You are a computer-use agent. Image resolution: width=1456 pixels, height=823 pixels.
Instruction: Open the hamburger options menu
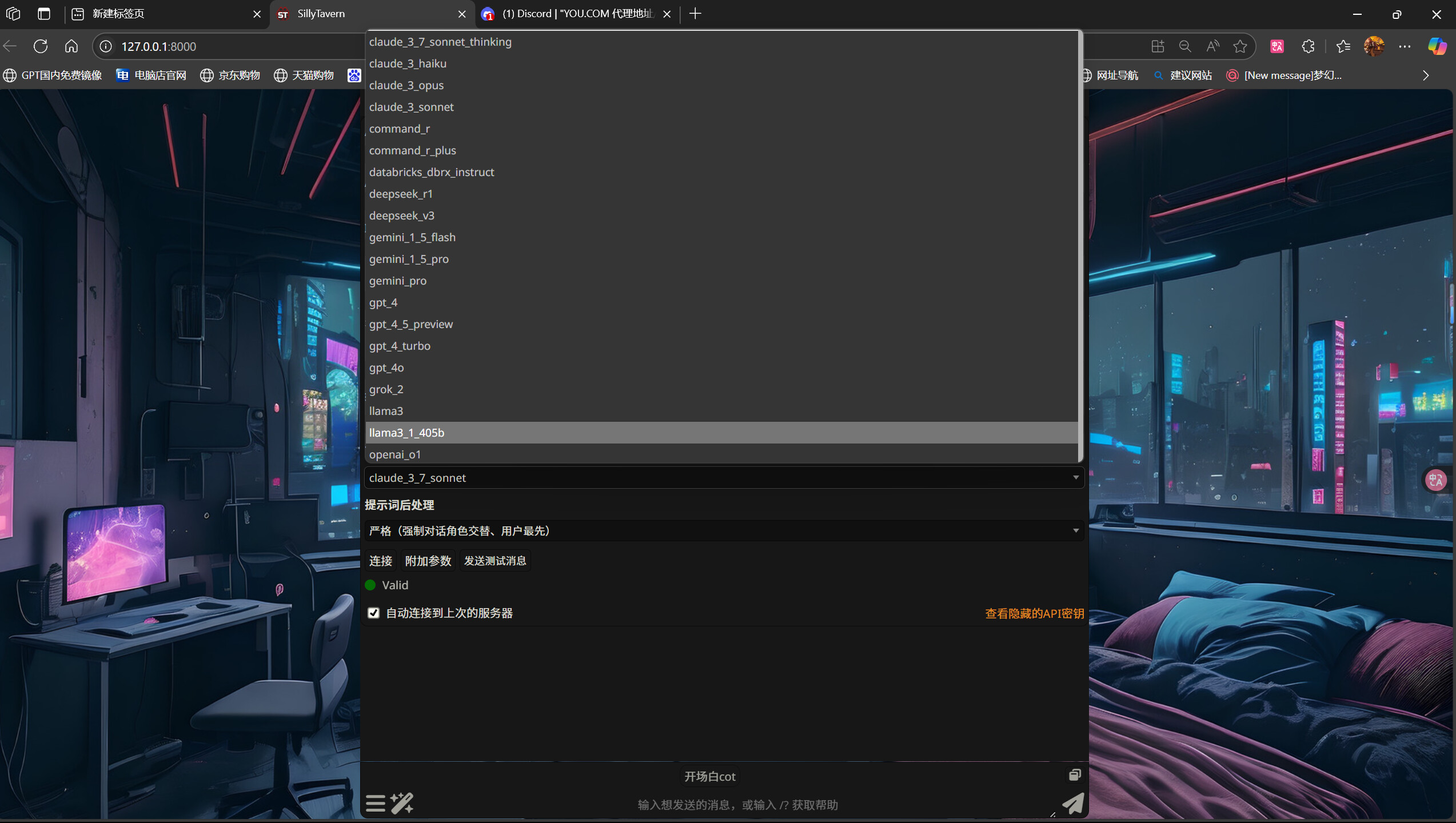[376, 803]
